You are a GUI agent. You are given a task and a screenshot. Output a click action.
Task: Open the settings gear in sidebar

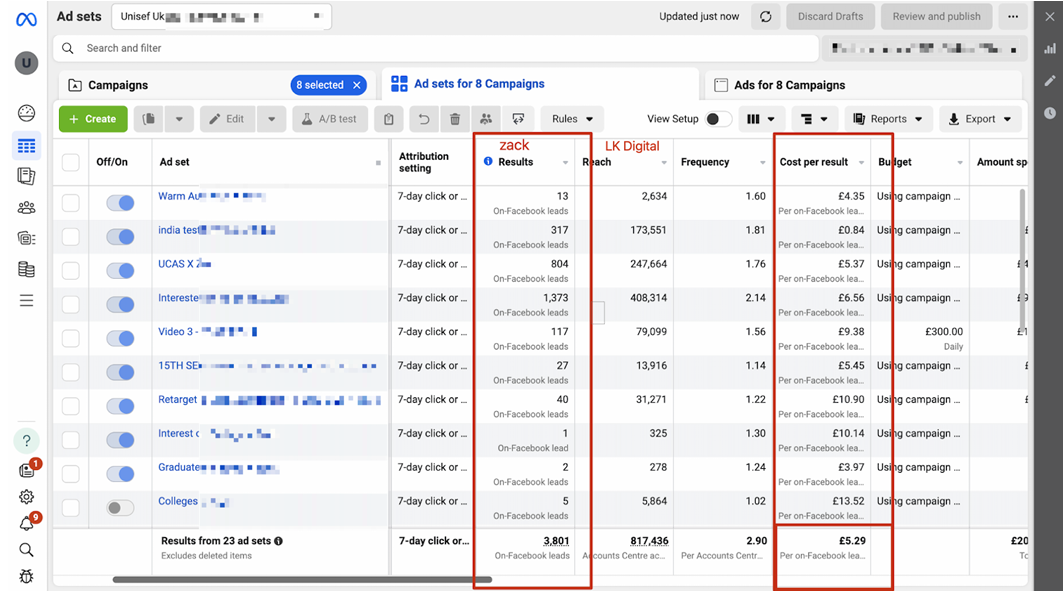26,497
